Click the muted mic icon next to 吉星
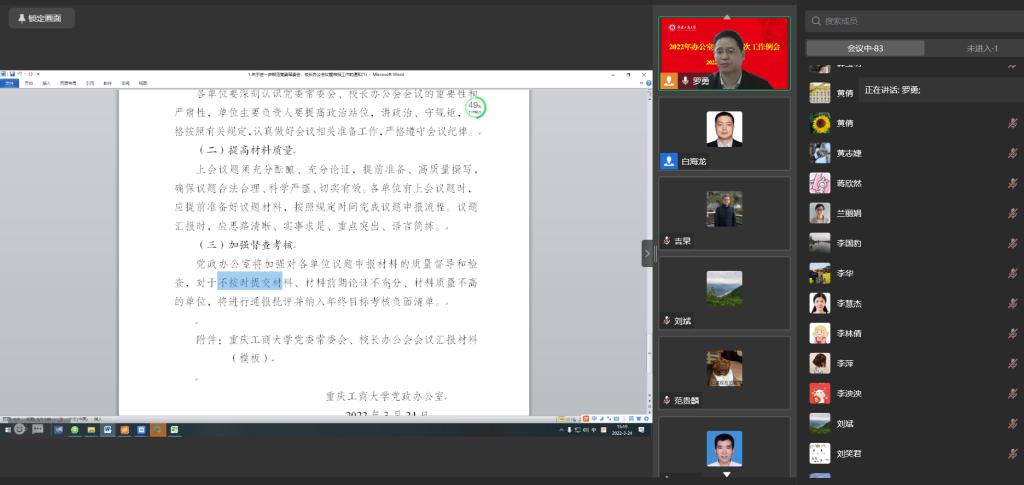 667,241
